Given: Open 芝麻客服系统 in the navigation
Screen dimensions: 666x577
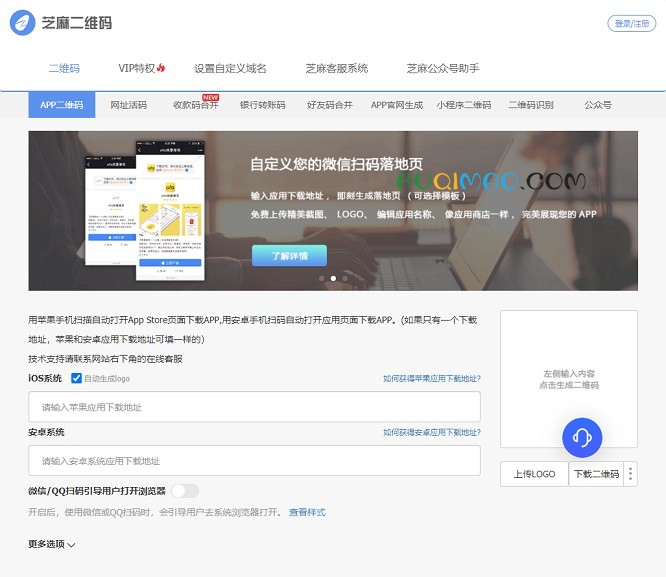Looking at the screenshot, I should pos(336,68).
